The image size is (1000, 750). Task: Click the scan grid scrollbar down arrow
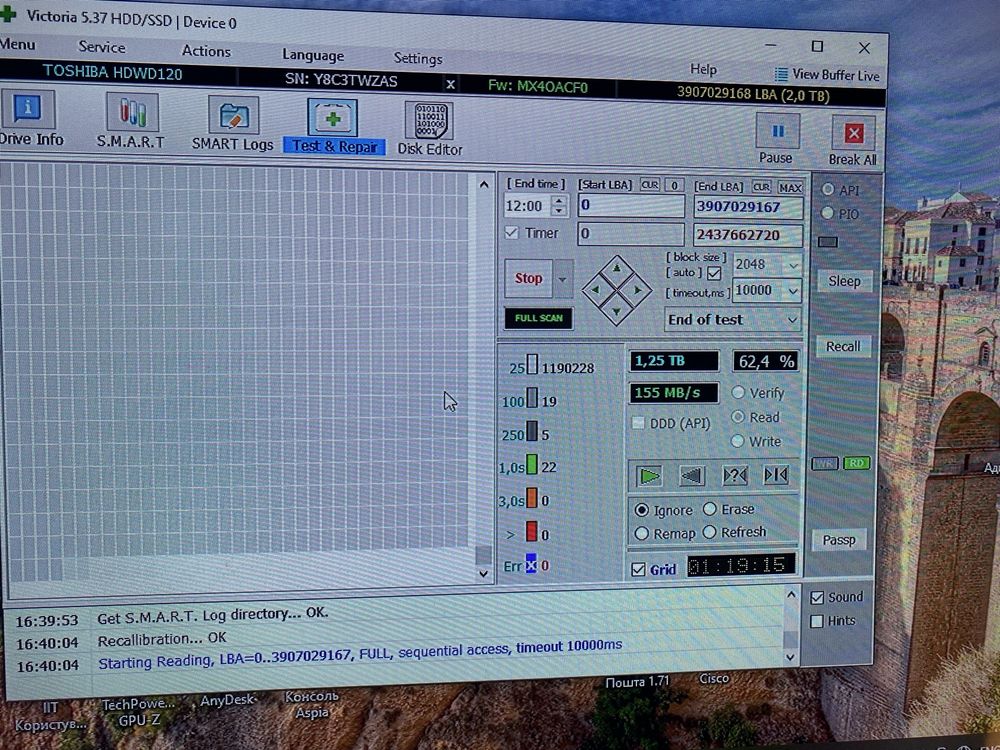(x=483, y=573)
